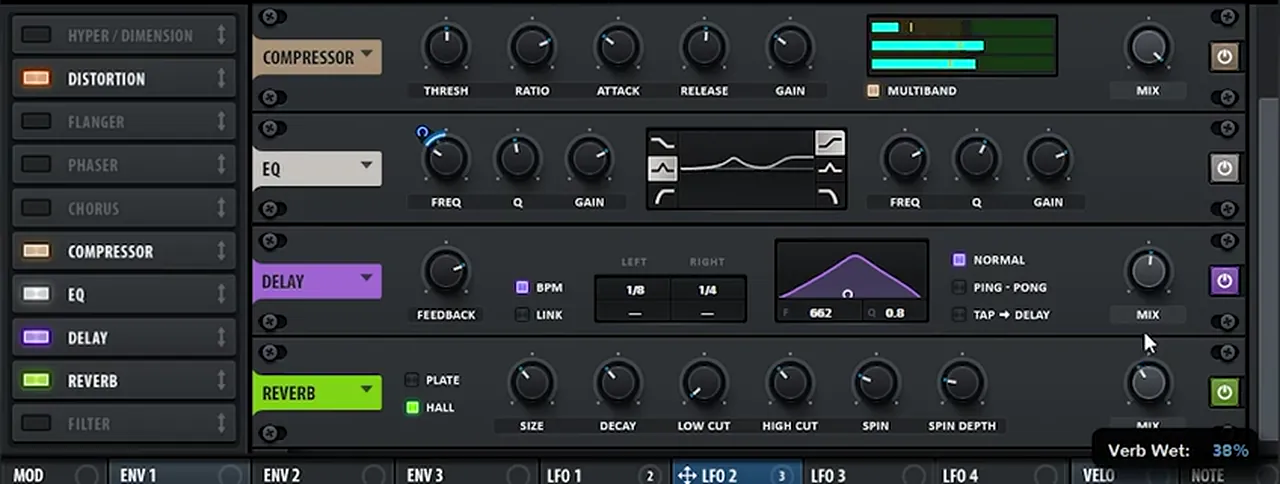Select the Plate reverb type
Image resolution: width=1280 pixels, height=484 pixels.
pos(412,380)
